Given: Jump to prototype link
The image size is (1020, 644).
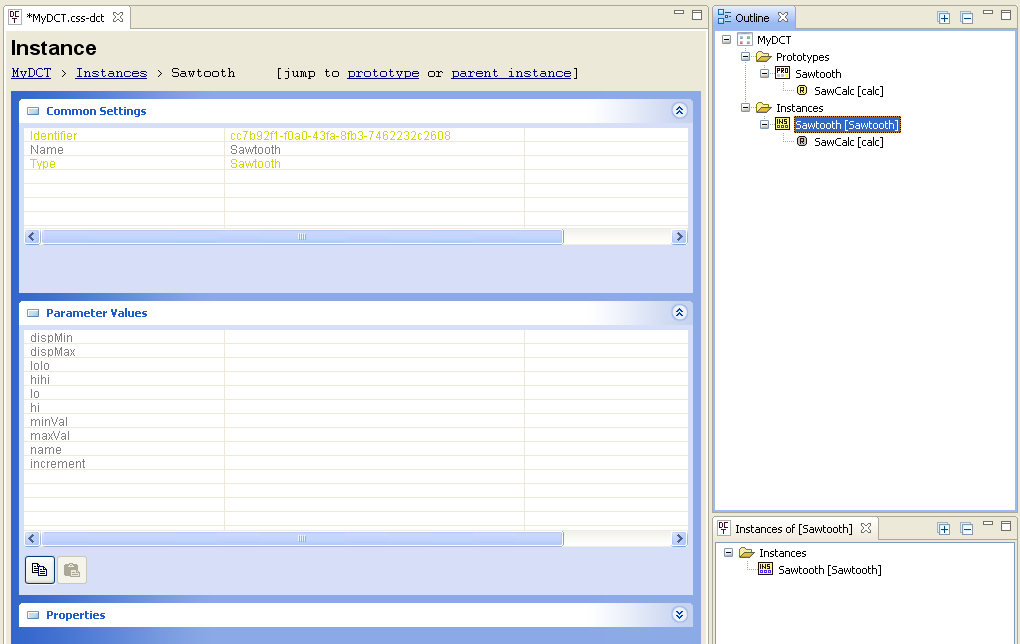Looking at the screenshot, I should (x=383, y=73).
